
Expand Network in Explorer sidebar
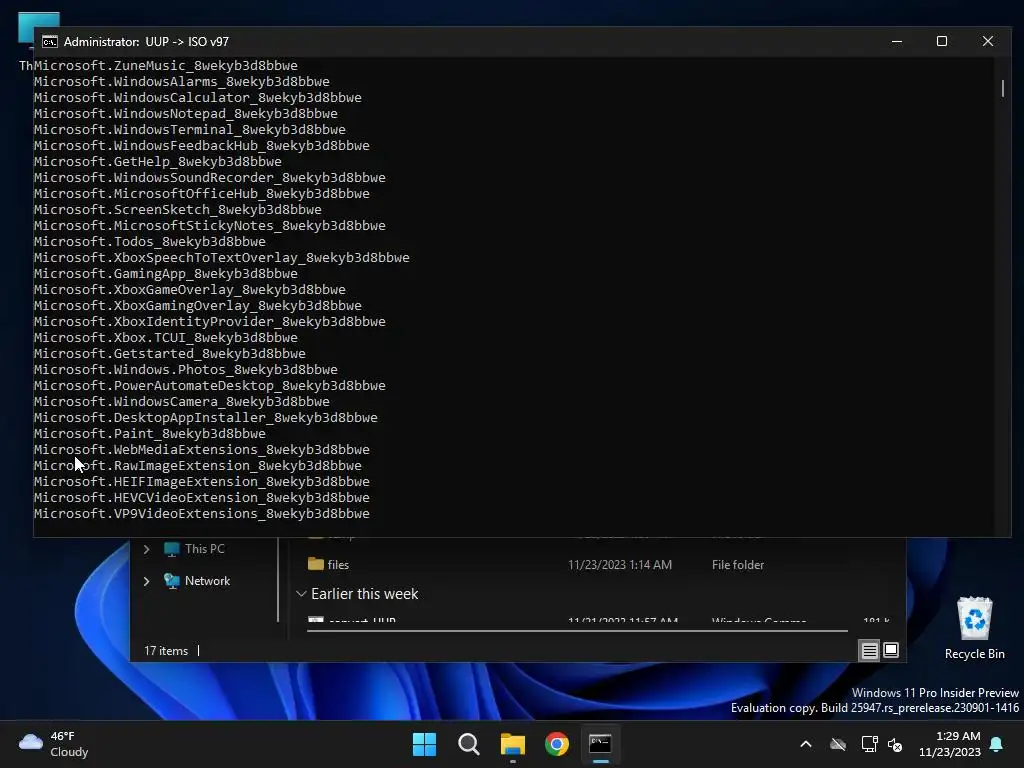pos(146,581)
